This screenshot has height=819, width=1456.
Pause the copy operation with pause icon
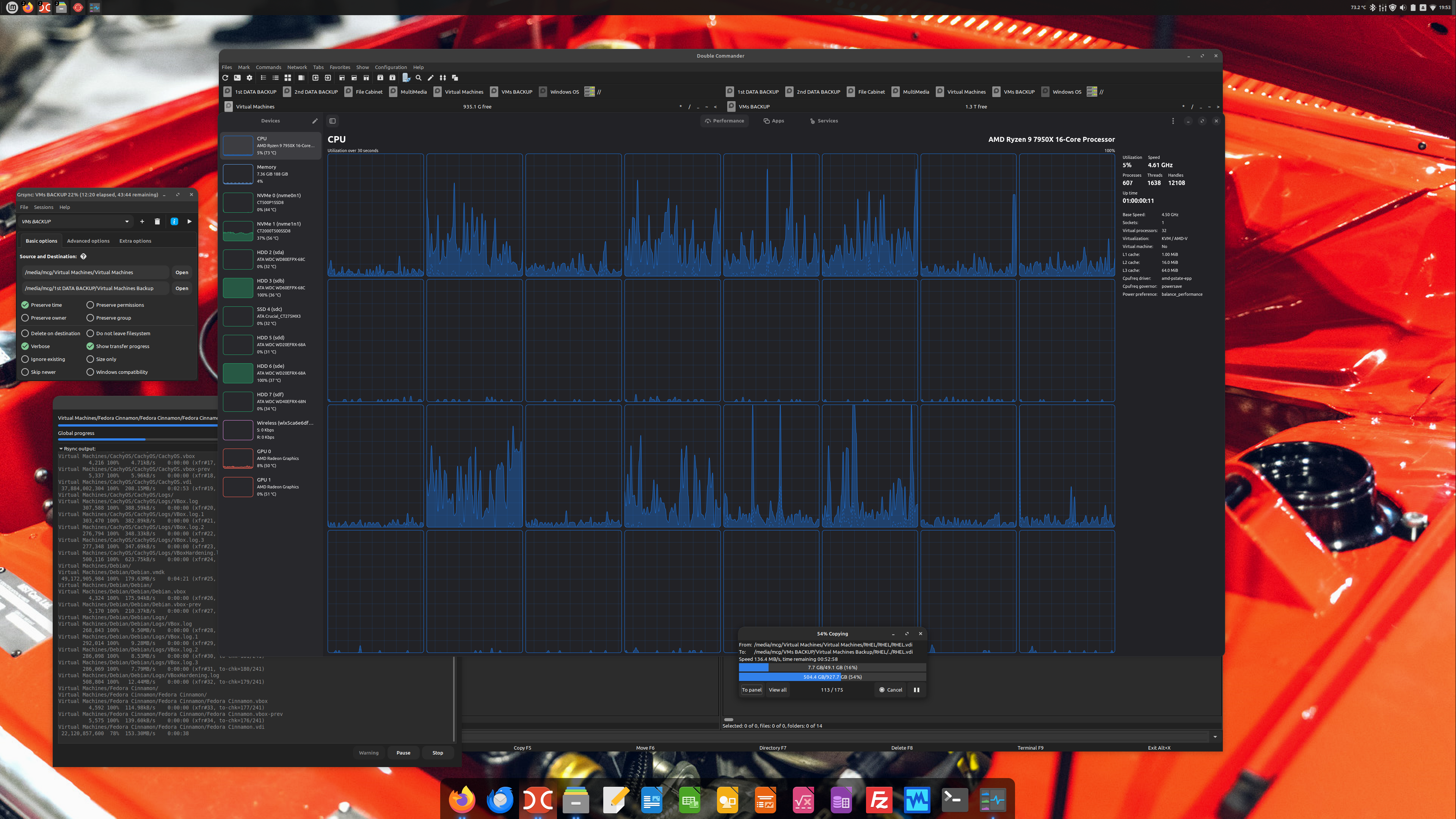(x=916, y=690)
